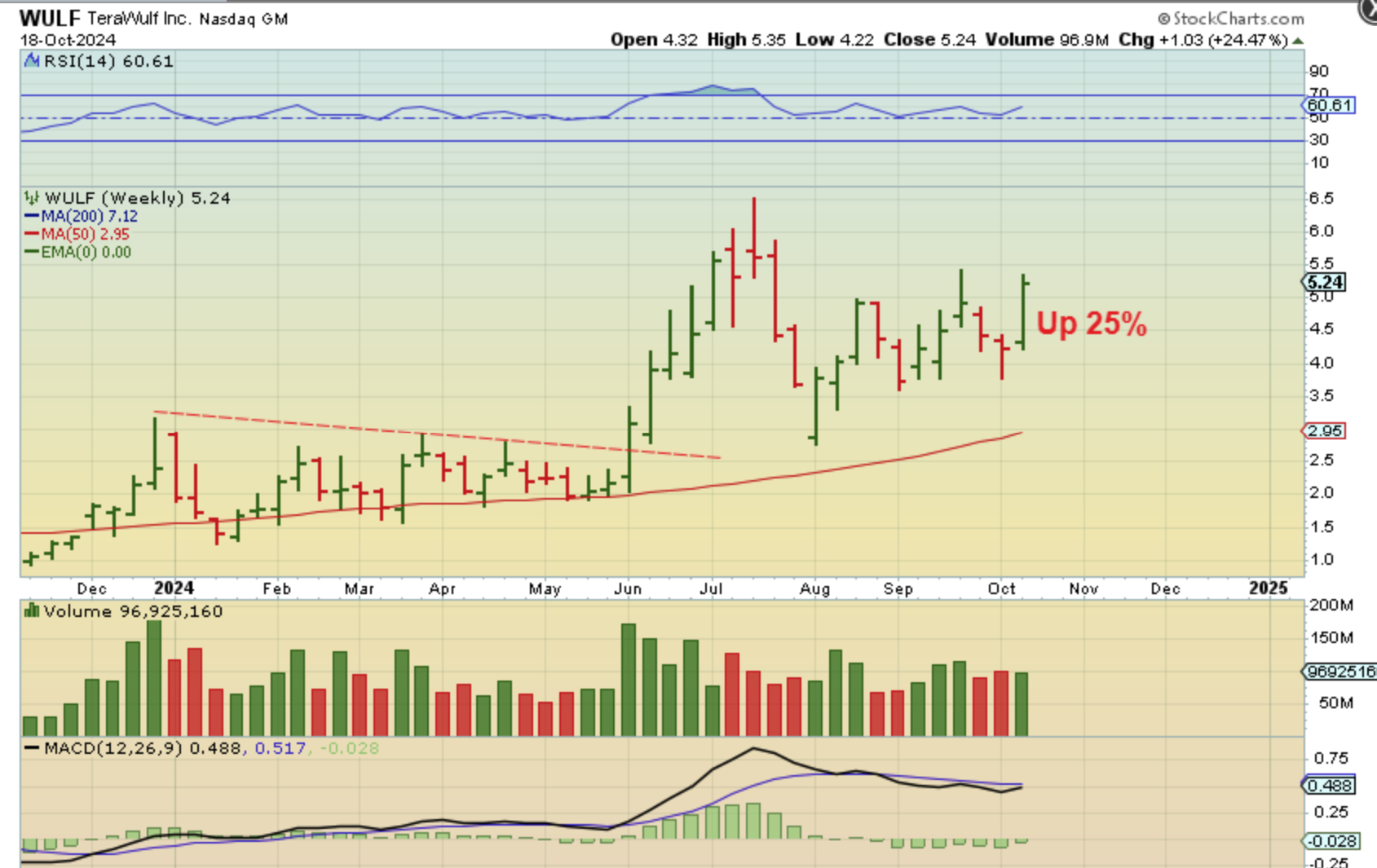The image size is (1377, 868).
Task: Click the MACD(12,26,9) indicator label
Action: (113, 748)
